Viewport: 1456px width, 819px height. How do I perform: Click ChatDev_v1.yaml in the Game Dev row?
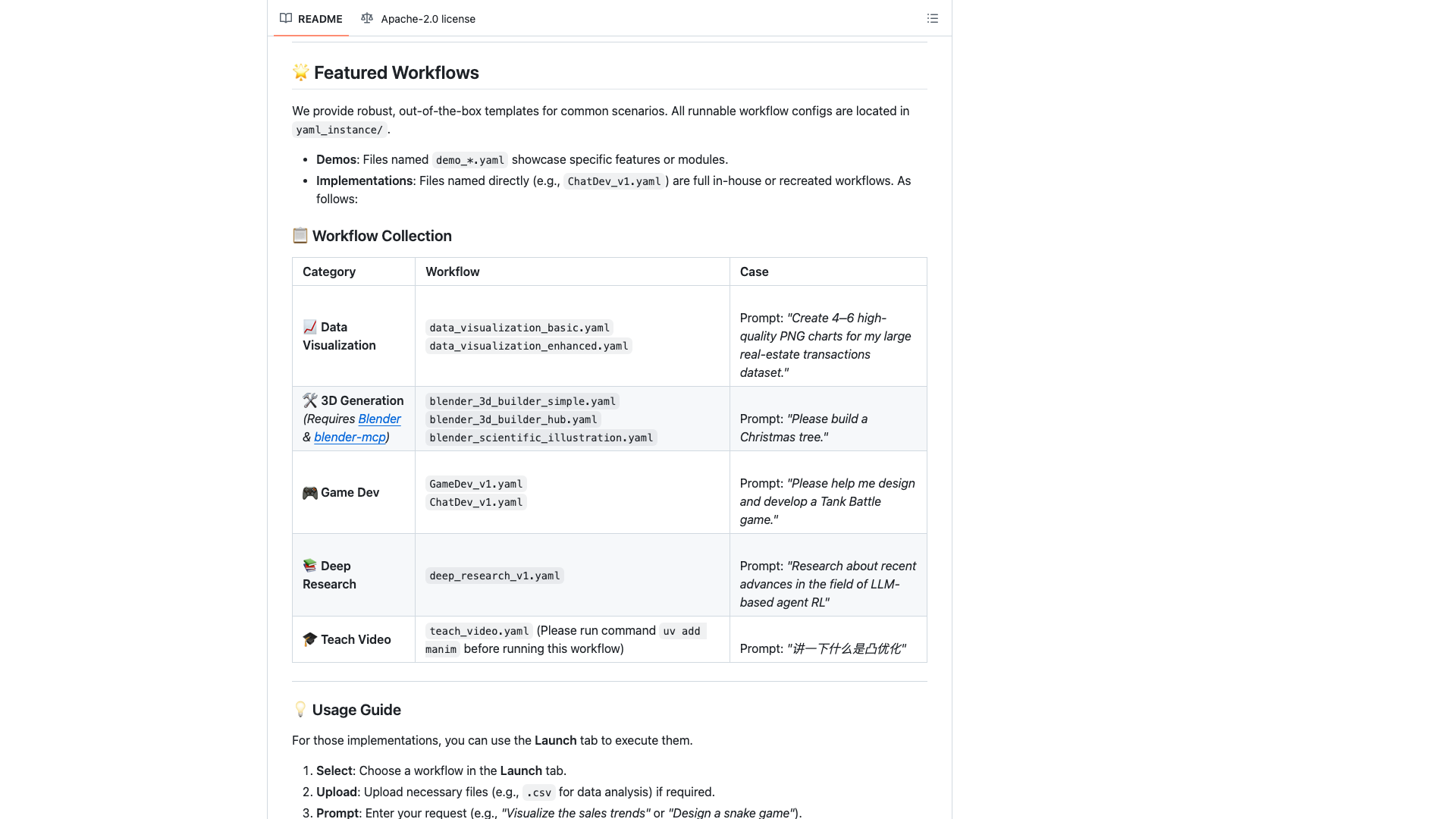[x=476, y=502]
